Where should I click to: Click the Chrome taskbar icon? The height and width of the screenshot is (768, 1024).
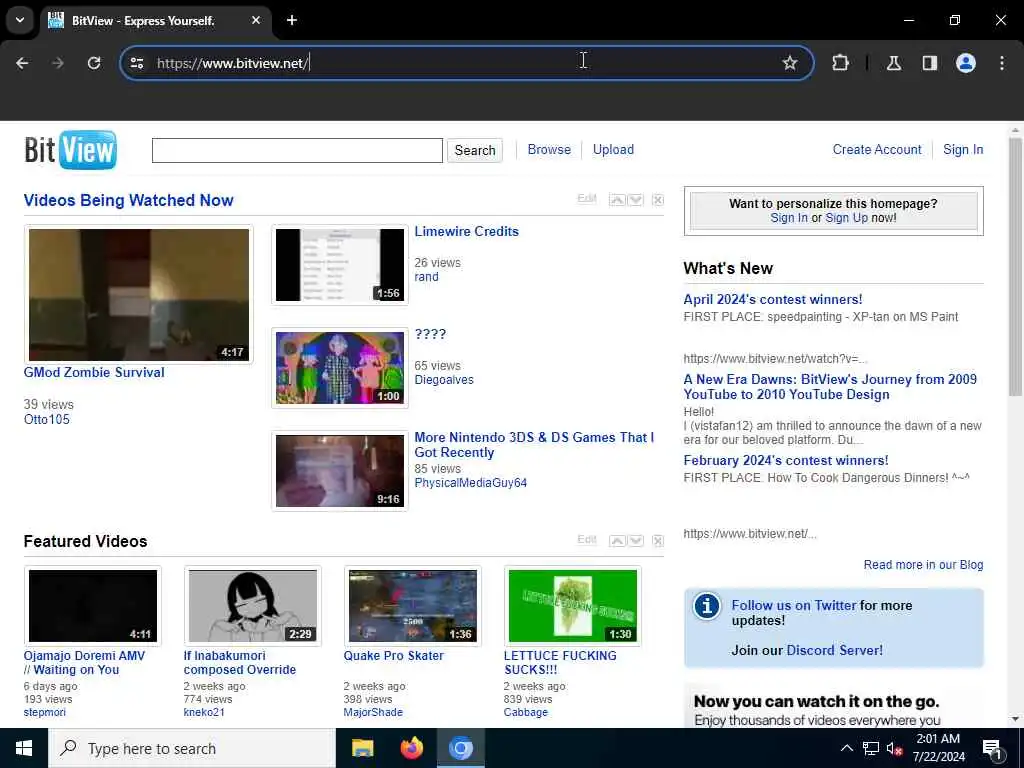460,748
